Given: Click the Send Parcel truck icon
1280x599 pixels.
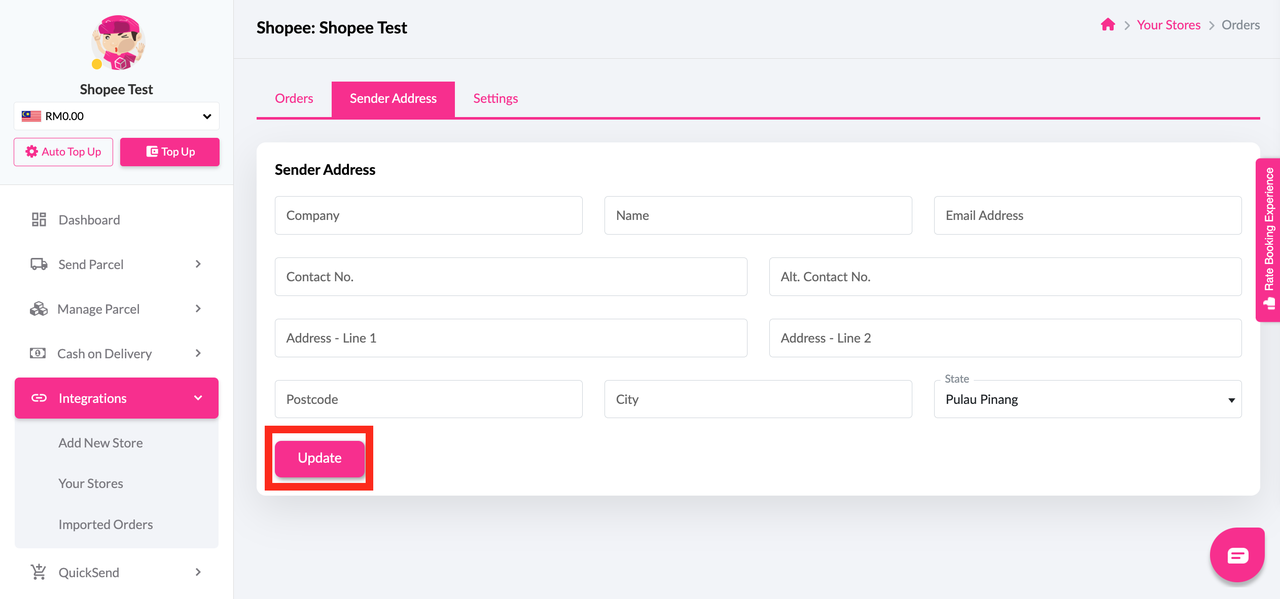Looking at the screenshot, I should 39,264.
